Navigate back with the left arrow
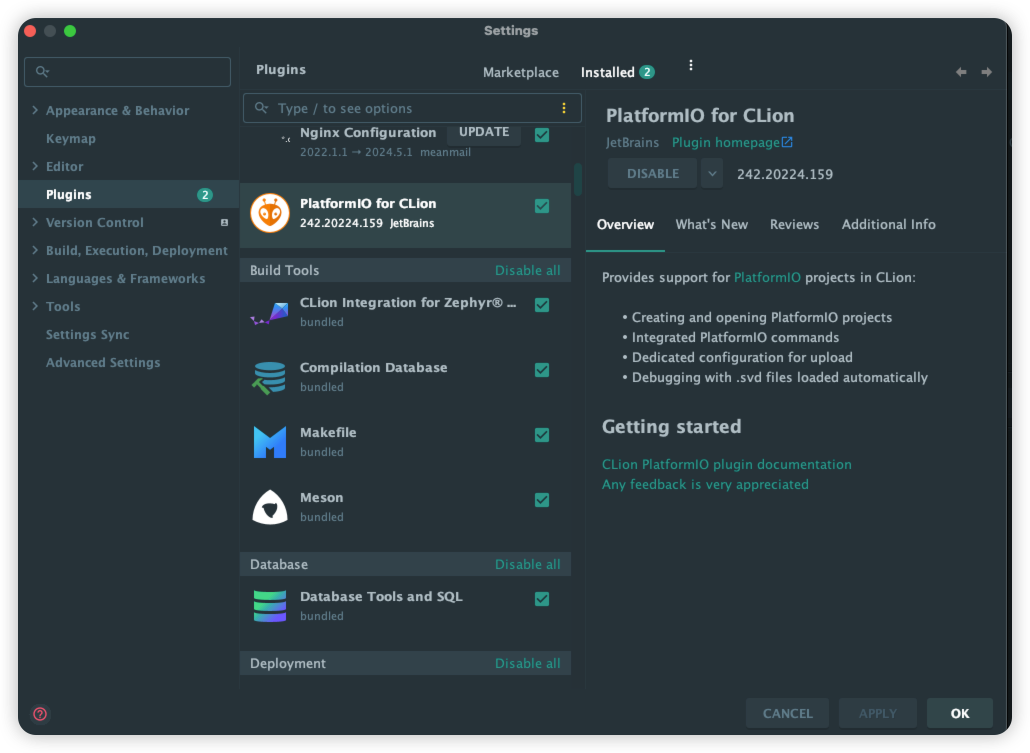 [961, 72]
